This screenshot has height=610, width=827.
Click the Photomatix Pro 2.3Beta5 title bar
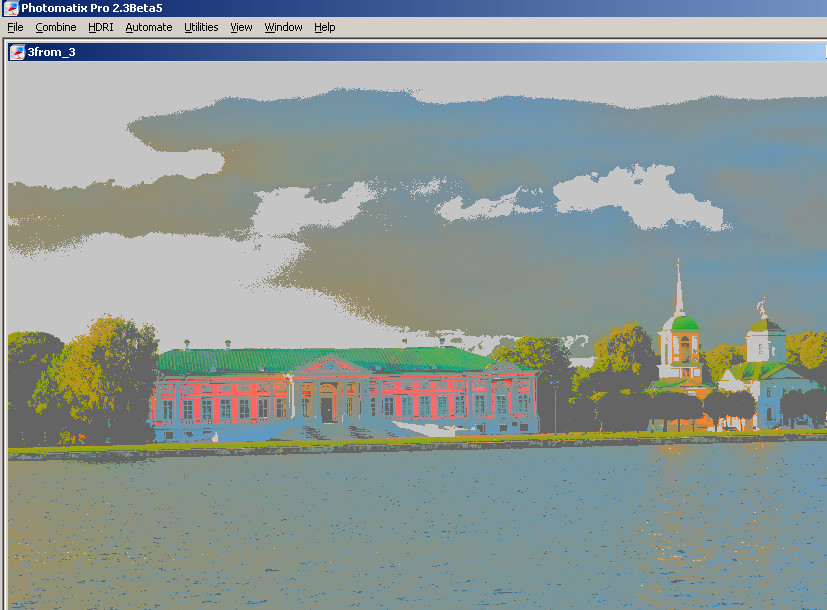click(x=400, y=8)
